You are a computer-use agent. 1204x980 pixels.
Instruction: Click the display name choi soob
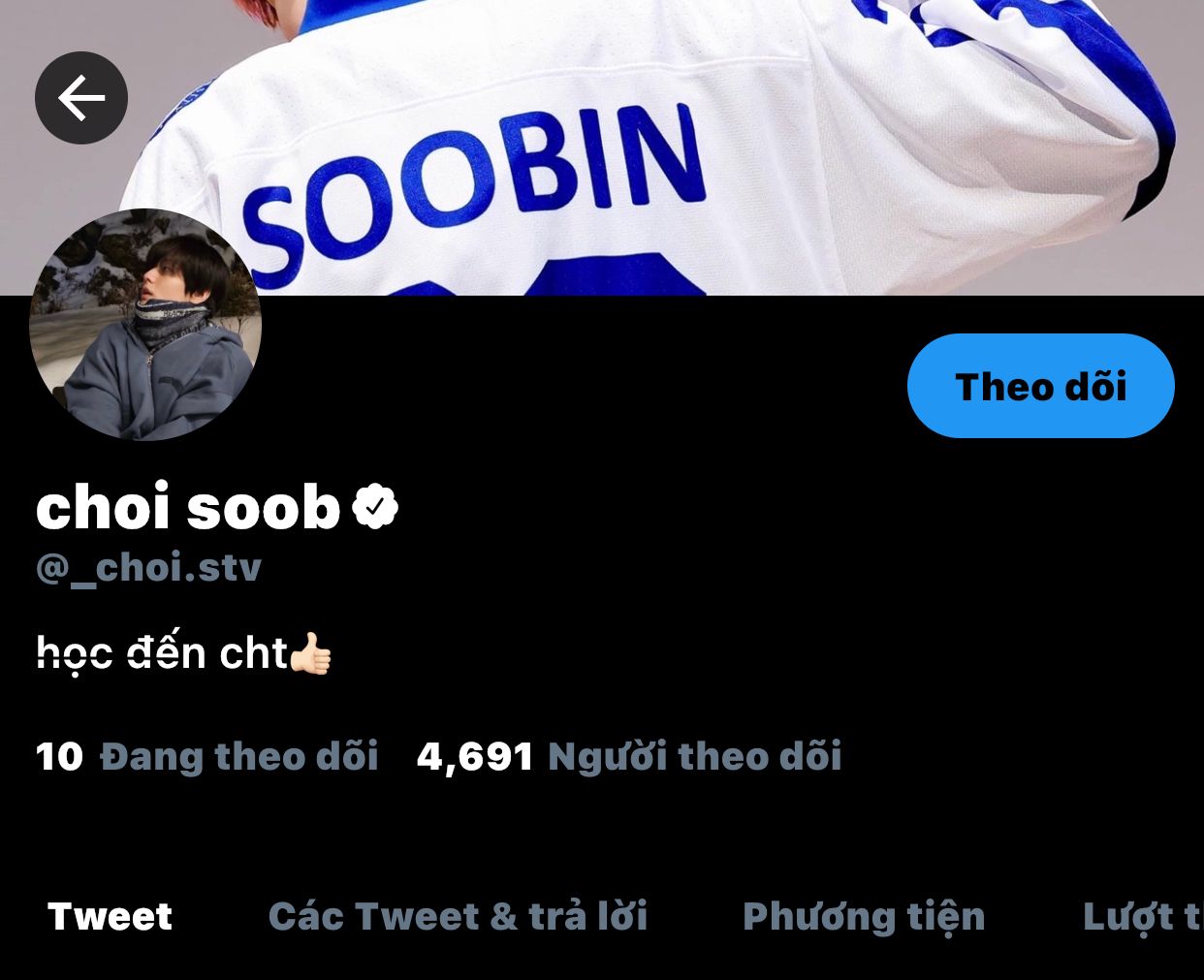(x=188, y=507)
